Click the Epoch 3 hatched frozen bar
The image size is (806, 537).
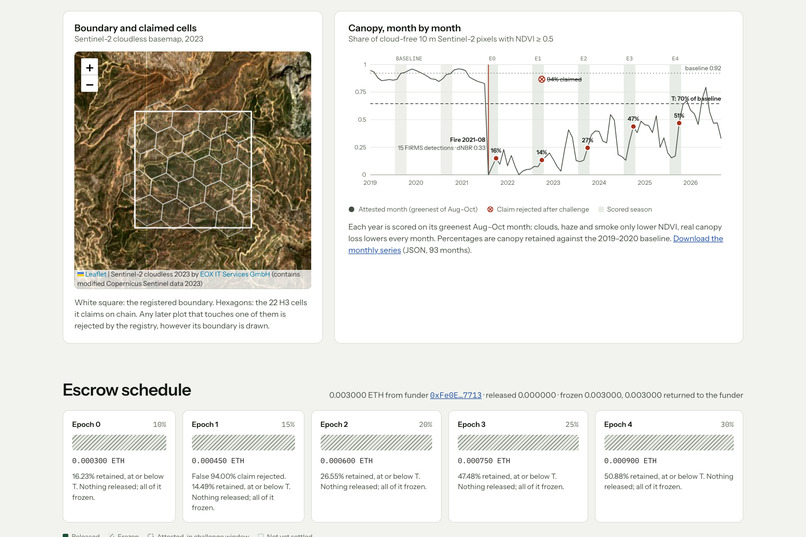[518, 442]
